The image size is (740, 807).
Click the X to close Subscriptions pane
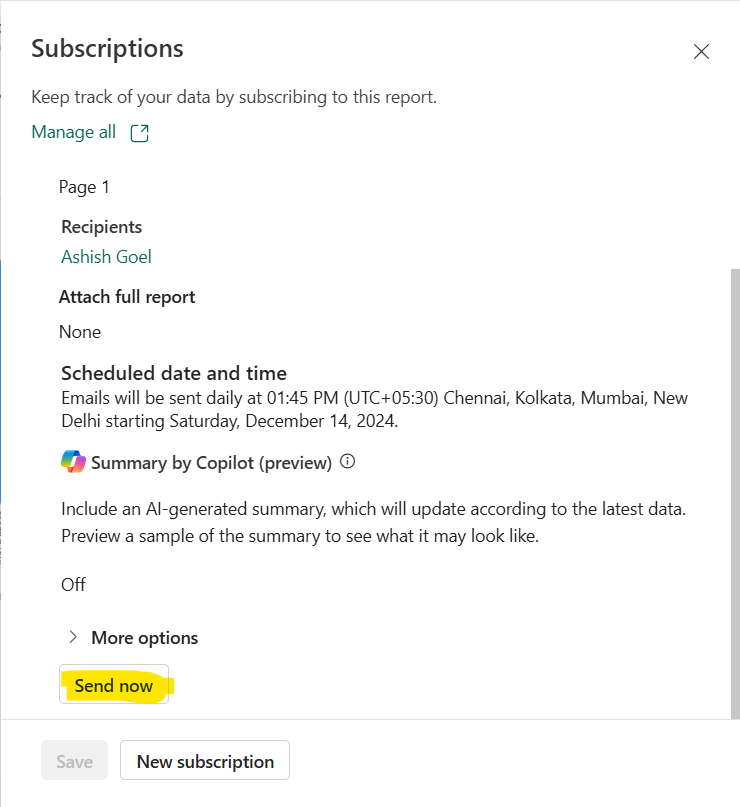tap(701, 51)
